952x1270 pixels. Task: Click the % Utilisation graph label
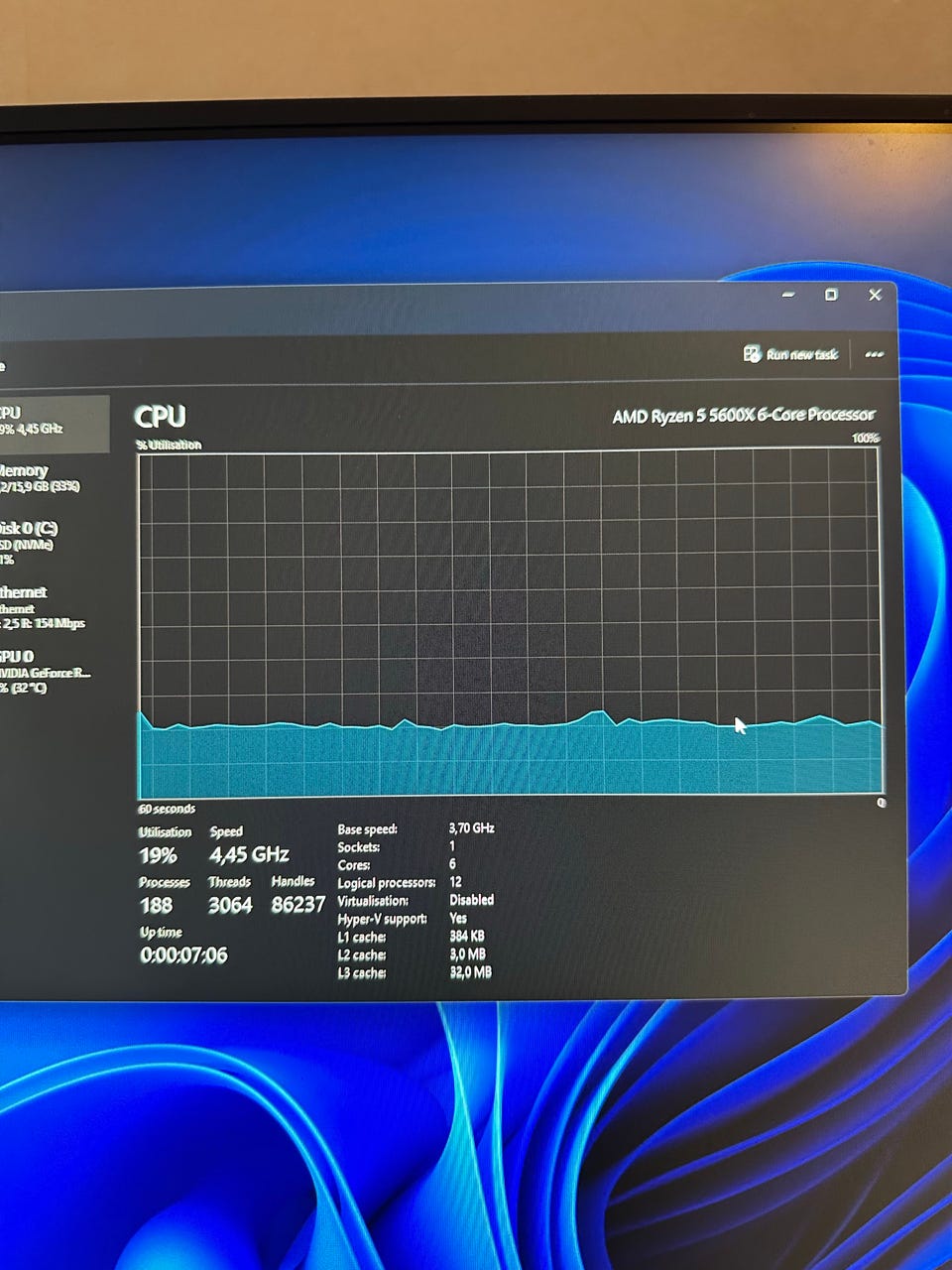point(169,444)
